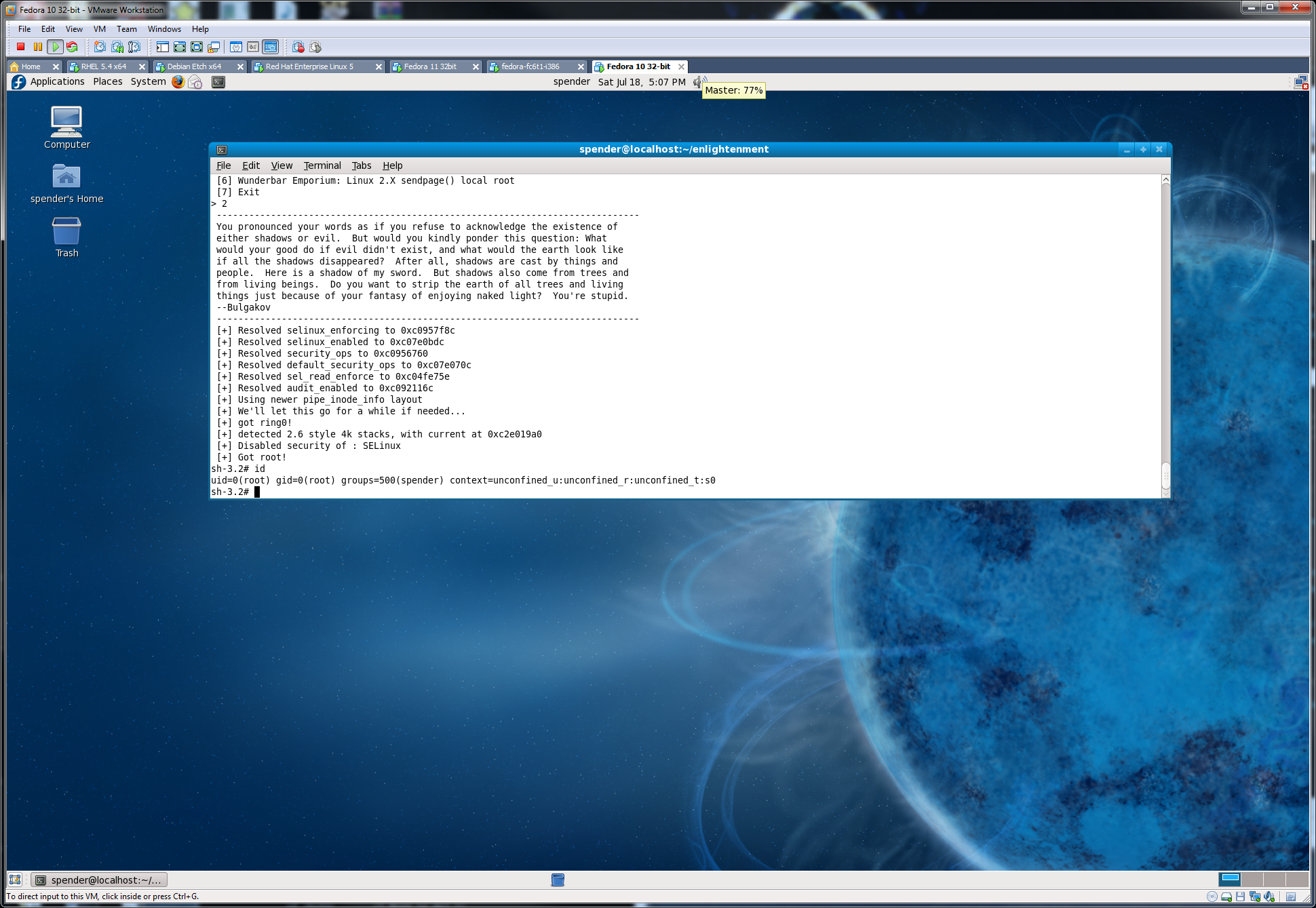
Task: Click the sound card status icon
Action: pyautogui.click(x=1269, y=896)
